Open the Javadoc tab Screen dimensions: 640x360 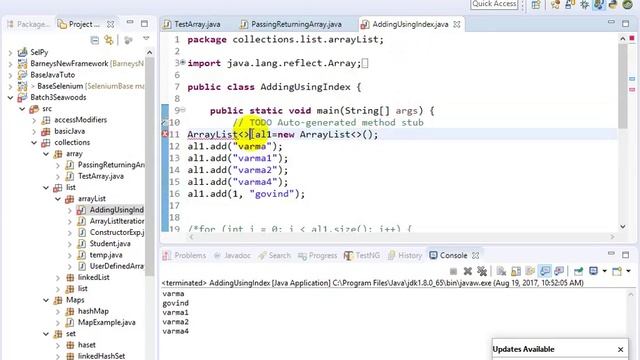click(232, 256)
